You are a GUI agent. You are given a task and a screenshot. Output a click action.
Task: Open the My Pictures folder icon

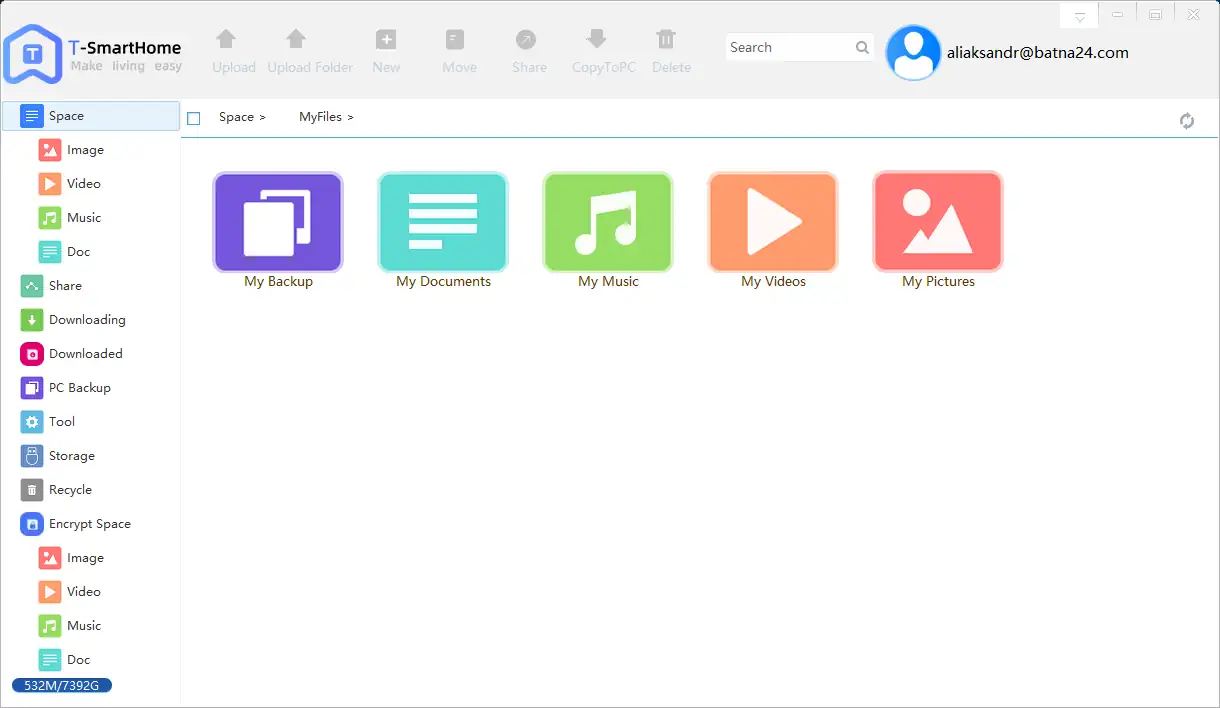938,222
